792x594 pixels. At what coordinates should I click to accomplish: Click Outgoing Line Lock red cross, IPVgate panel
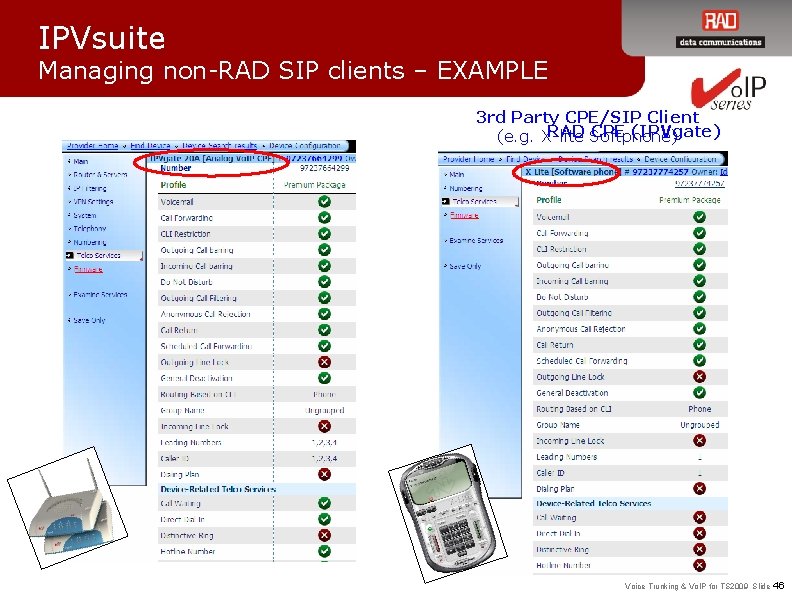click(x=324, y=362)
